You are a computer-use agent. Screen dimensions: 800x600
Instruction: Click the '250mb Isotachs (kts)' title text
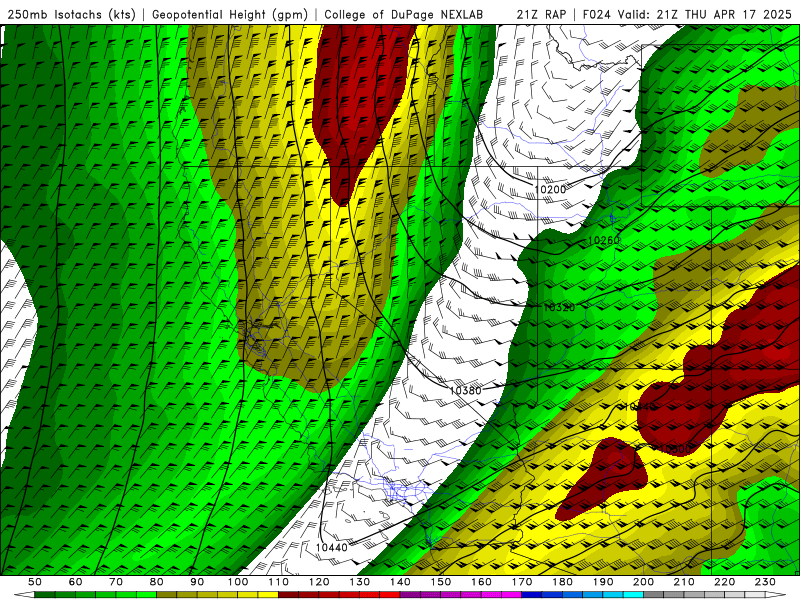click(71, 14)
